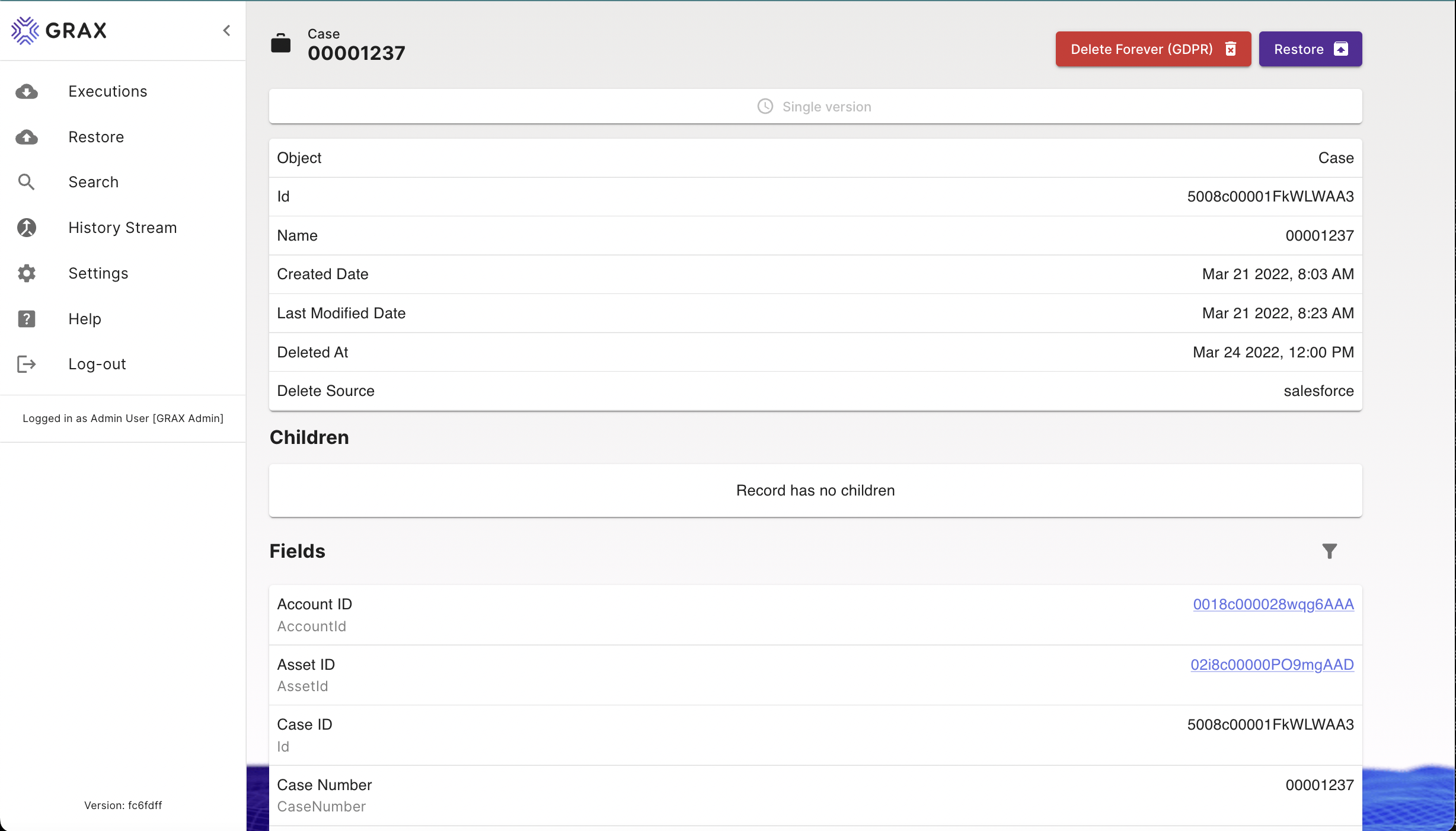
Task: Click the Single version history bar
Action: (x=815, y=107)
